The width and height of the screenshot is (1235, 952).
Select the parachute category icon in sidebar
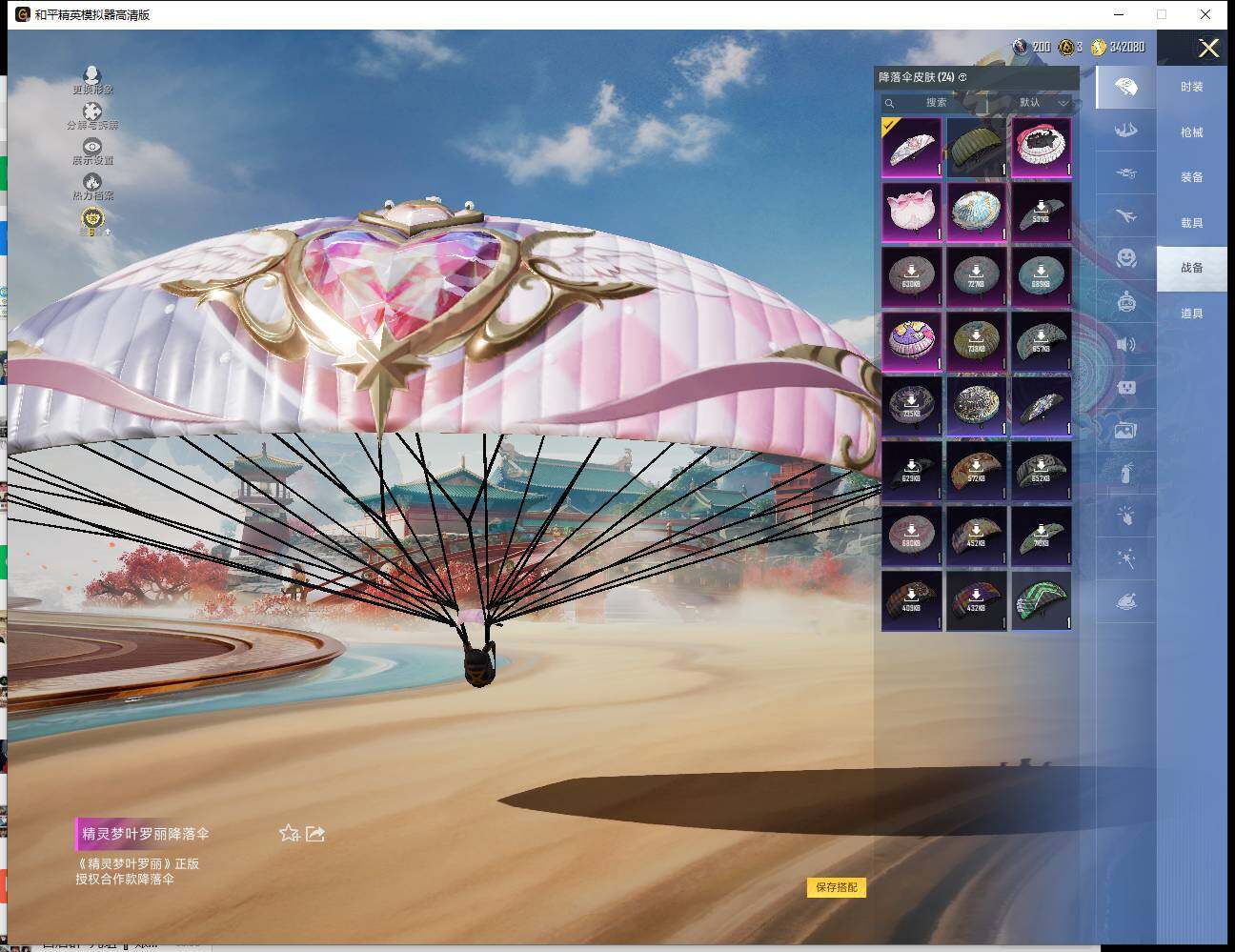pos(1125,88)
